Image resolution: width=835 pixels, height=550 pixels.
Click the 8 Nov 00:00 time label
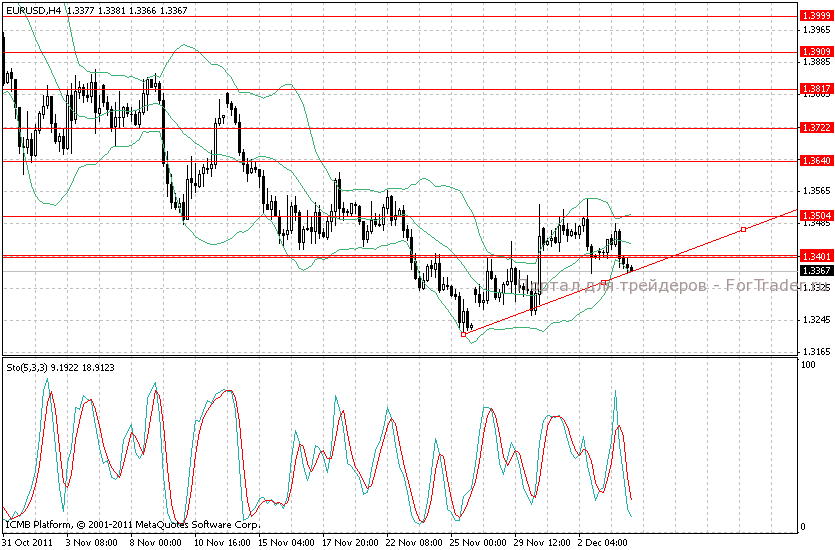click(x=155, y=543)
